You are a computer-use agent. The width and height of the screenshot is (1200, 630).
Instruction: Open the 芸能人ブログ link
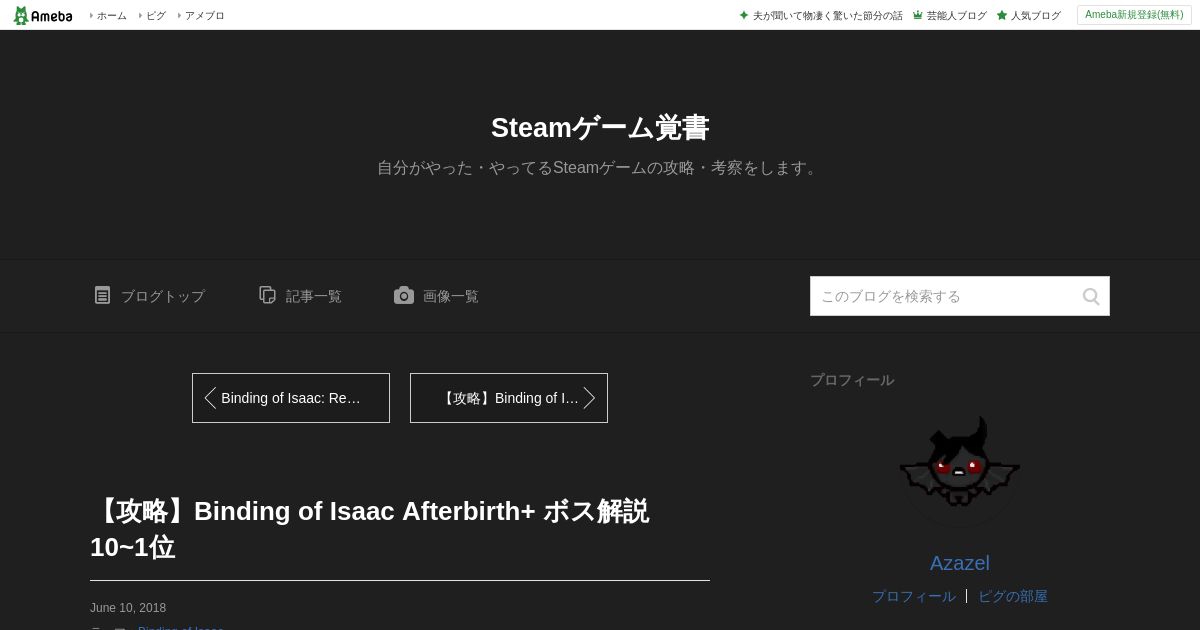[x=956, y=16]
